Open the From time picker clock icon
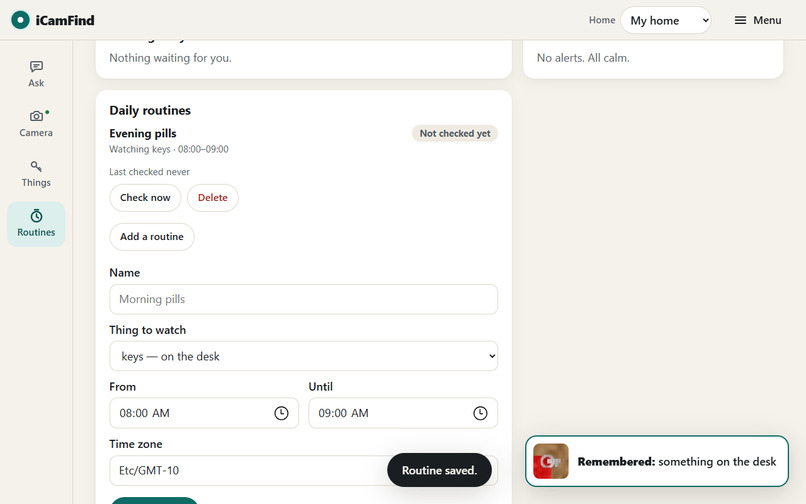 pos(281,413)
